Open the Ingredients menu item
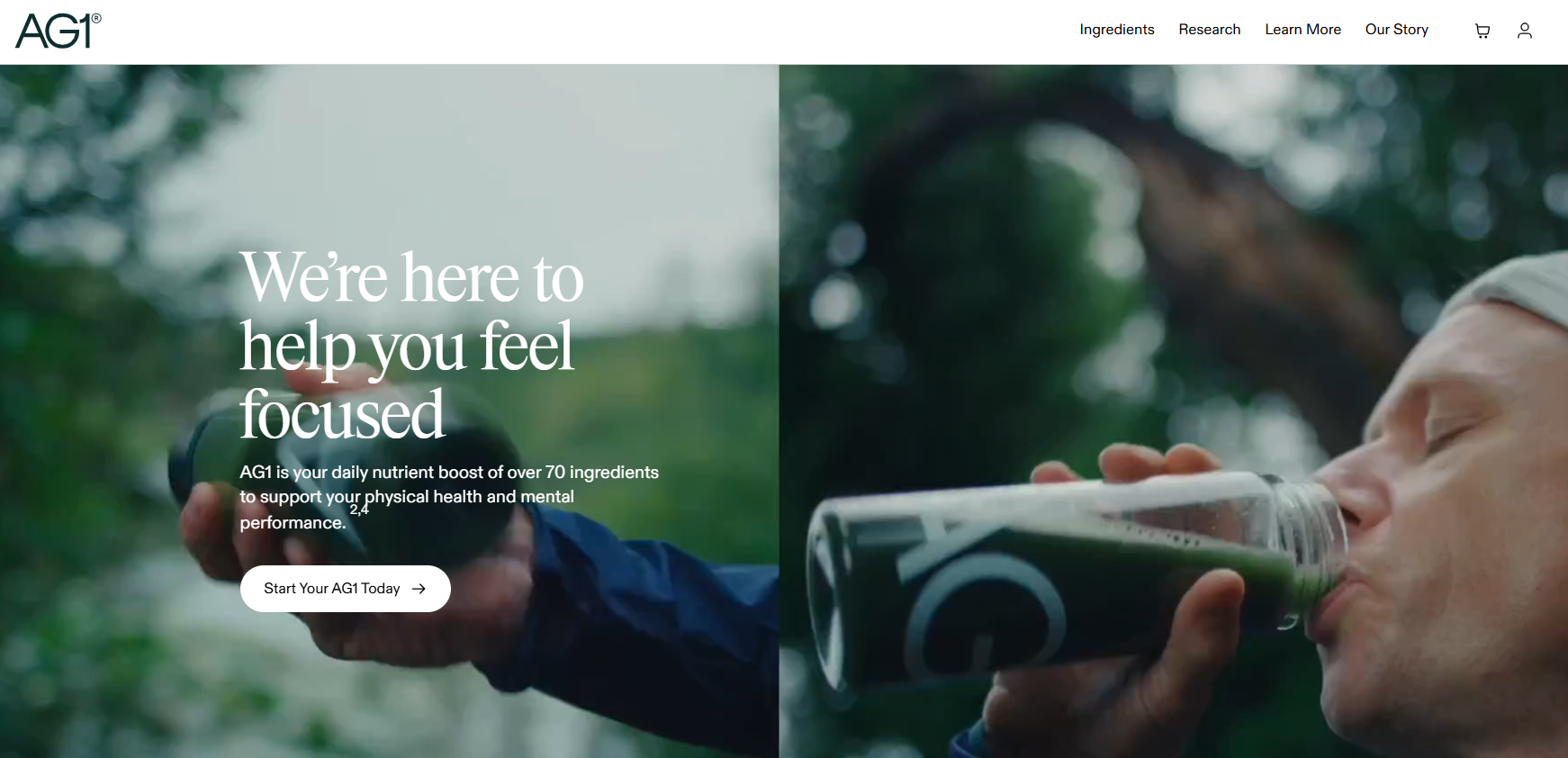 tap(1117, 30)
